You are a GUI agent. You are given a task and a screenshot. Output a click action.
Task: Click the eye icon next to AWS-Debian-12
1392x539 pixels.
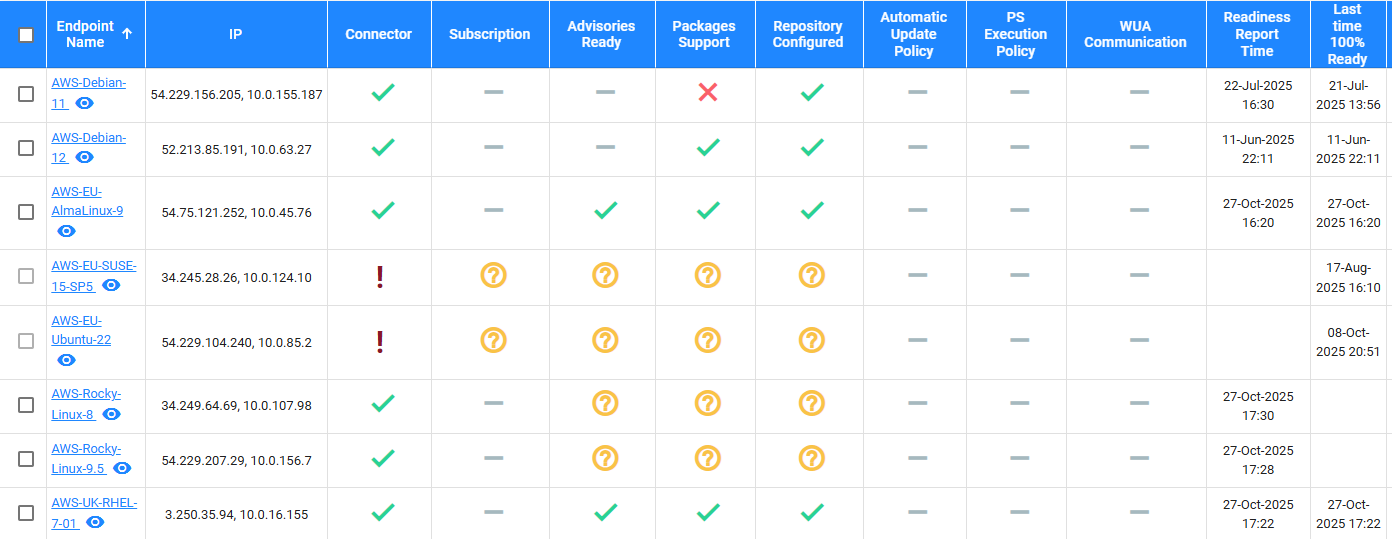pyautogui.click(x=85, y=157)
